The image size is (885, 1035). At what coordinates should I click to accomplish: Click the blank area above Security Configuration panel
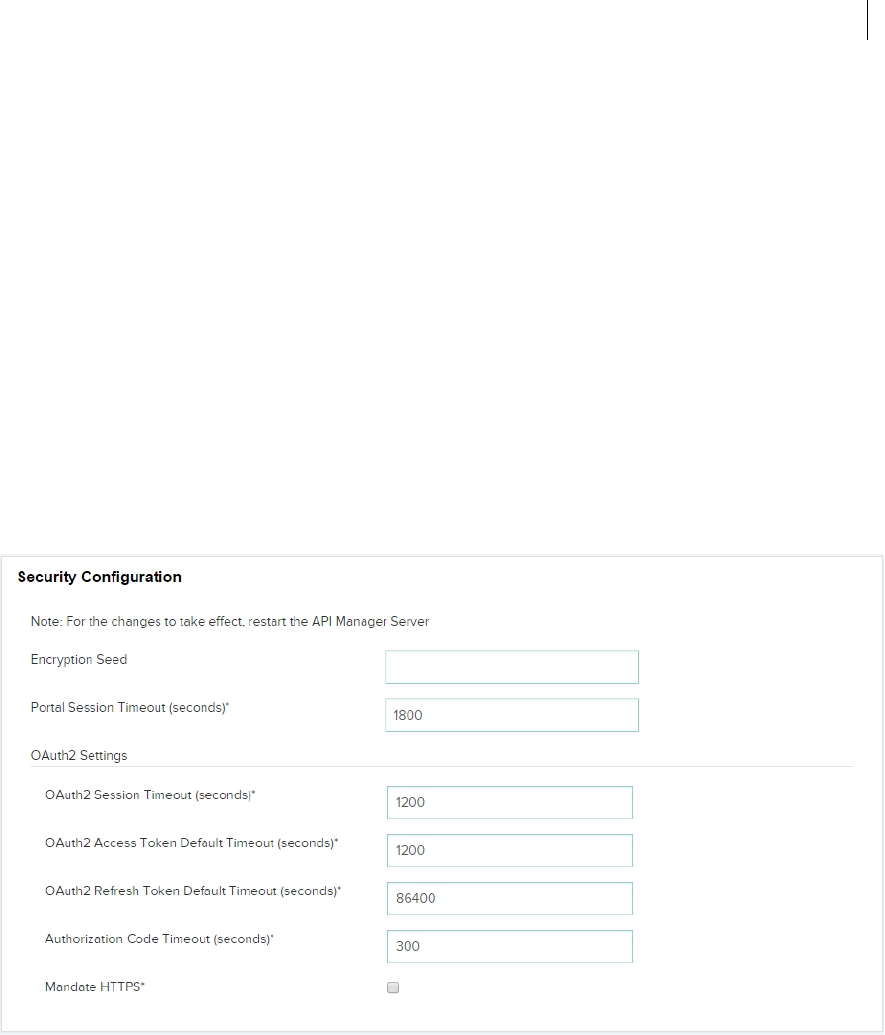click(x=440, y=300)
